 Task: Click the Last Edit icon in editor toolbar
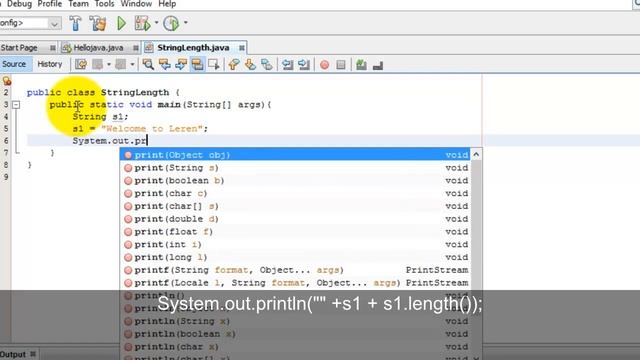point(81,64)
